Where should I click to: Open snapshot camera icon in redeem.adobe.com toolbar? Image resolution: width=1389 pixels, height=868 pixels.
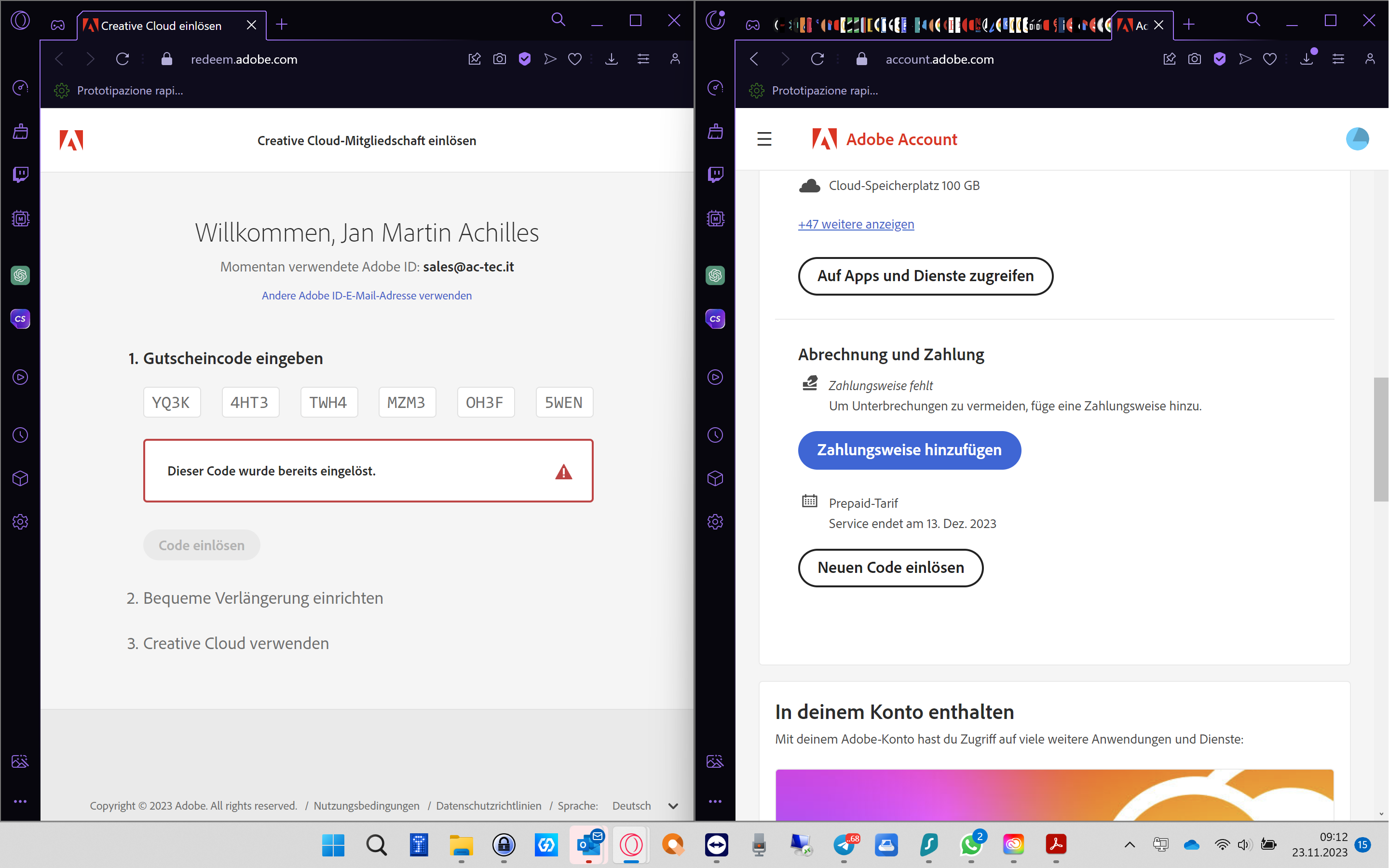point(499,59)
